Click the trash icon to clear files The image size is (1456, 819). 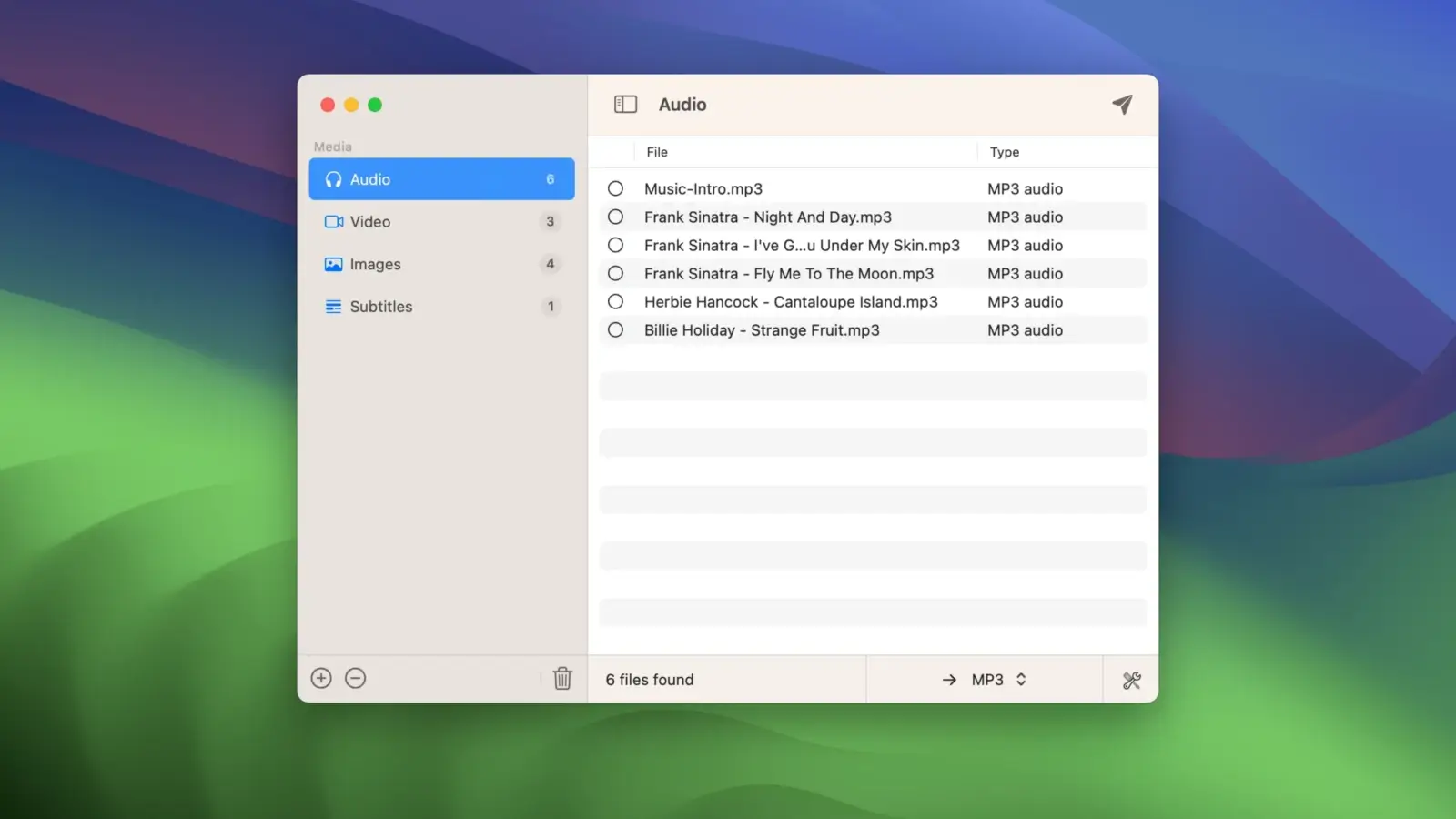coord(562,678)
